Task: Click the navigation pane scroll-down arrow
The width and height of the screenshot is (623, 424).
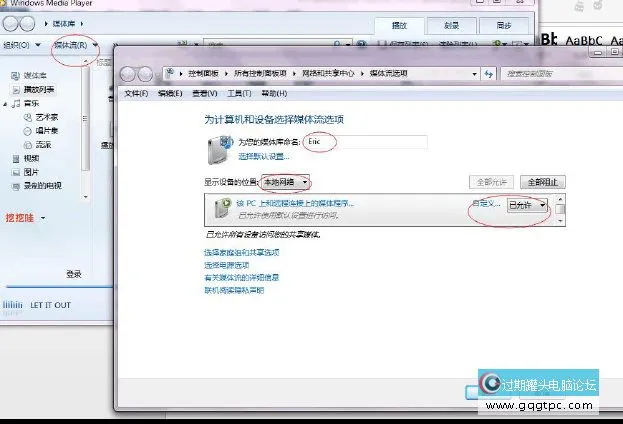Action: 85,197
